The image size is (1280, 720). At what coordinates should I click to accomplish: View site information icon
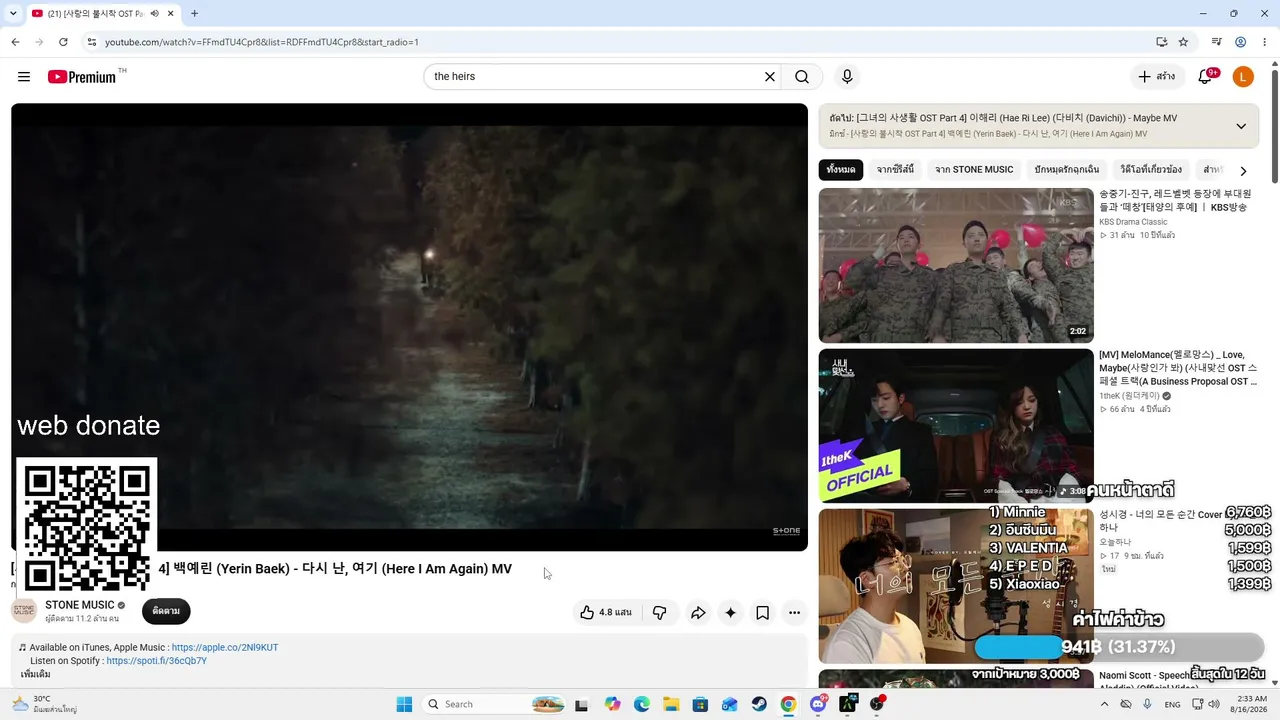point(91,42)
